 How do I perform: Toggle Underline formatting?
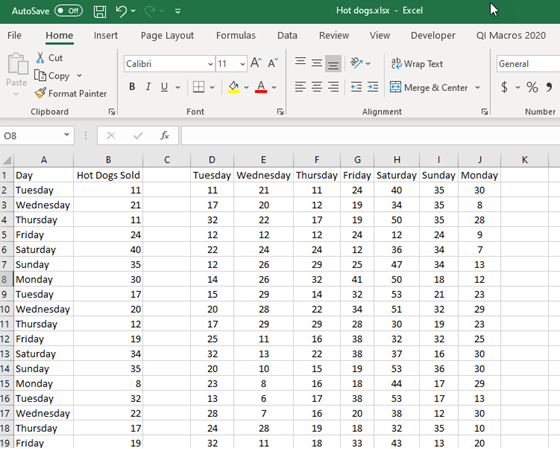(164, 87)
